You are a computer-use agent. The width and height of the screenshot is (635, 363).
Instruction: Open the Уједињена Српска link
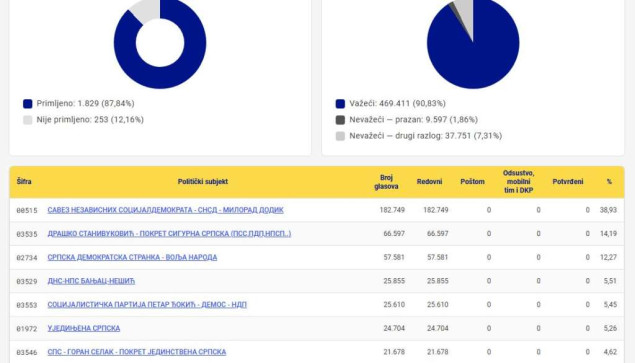[x=83, y=328]
